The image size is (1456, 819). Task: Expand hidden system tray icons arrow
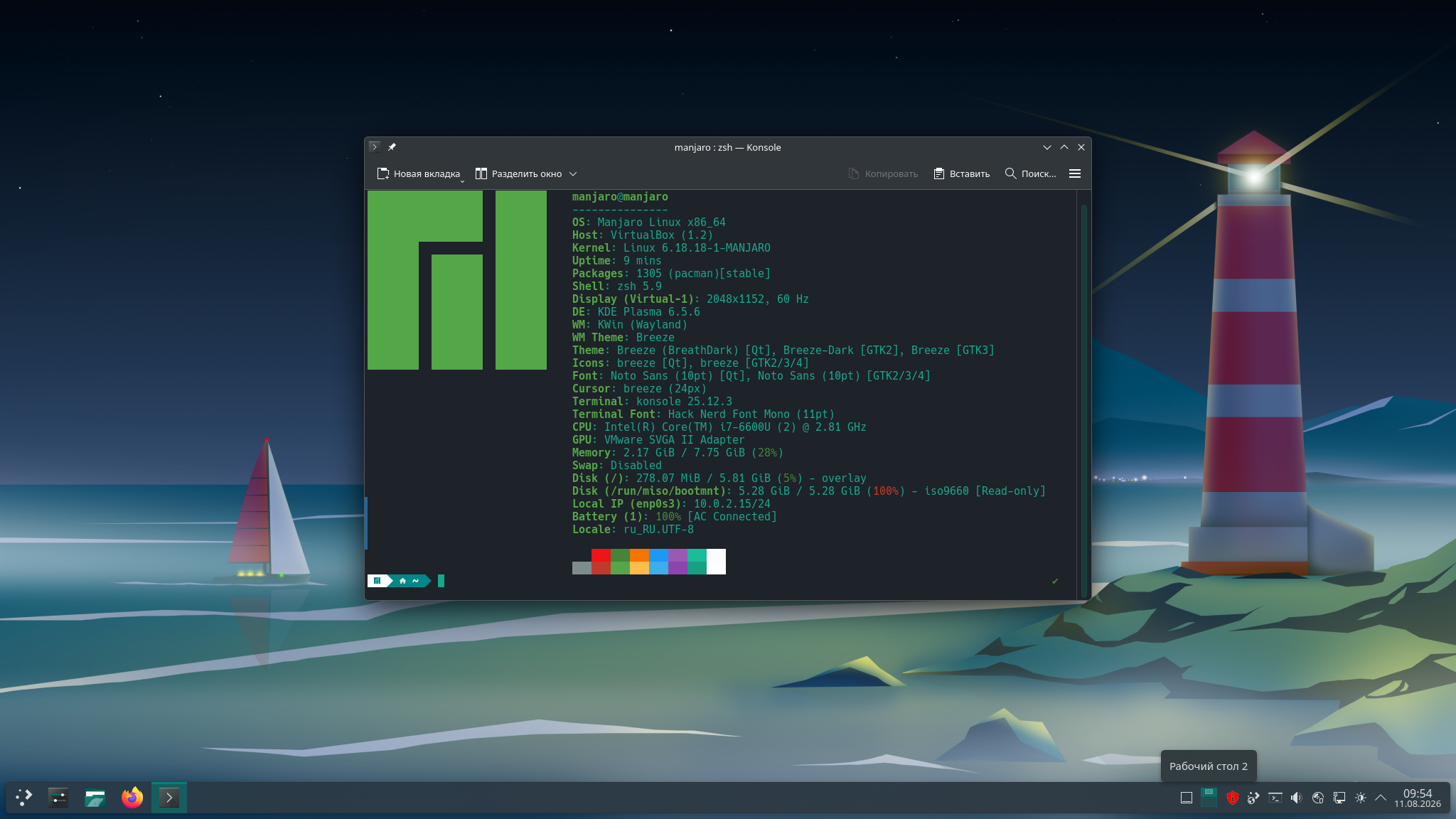point(1381,798)
